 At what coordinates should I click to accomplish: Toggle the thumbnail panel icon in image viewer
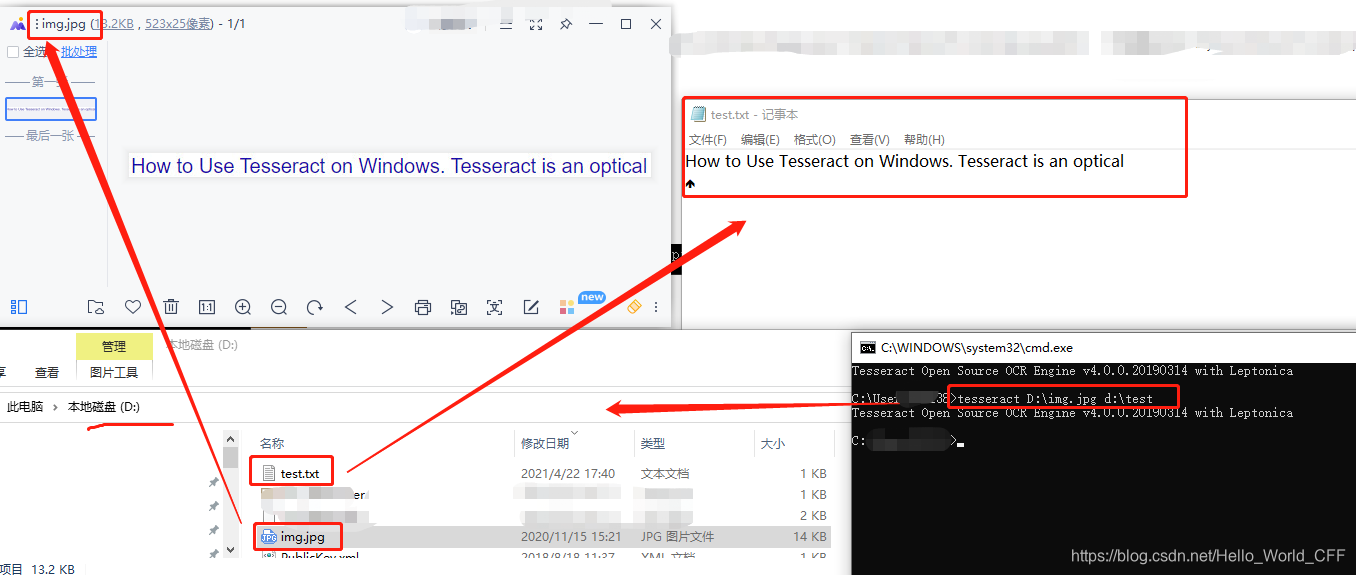tap(19, 307)
